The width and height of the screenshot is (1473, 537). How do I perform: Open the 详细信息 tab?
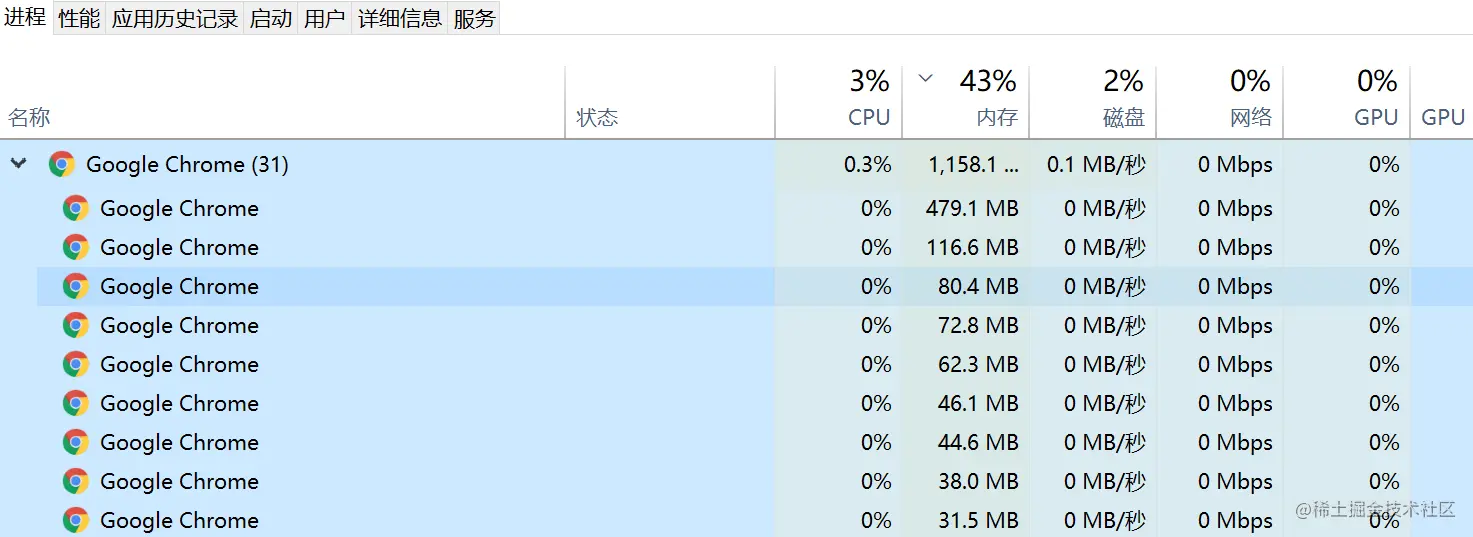click(x=400, y=18)
